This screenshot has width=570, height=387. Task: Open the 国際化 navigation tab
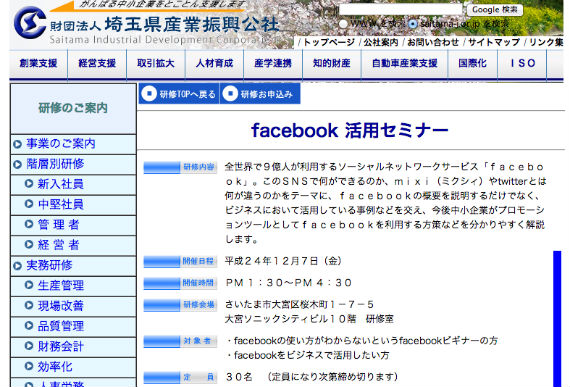click(472, 64)
